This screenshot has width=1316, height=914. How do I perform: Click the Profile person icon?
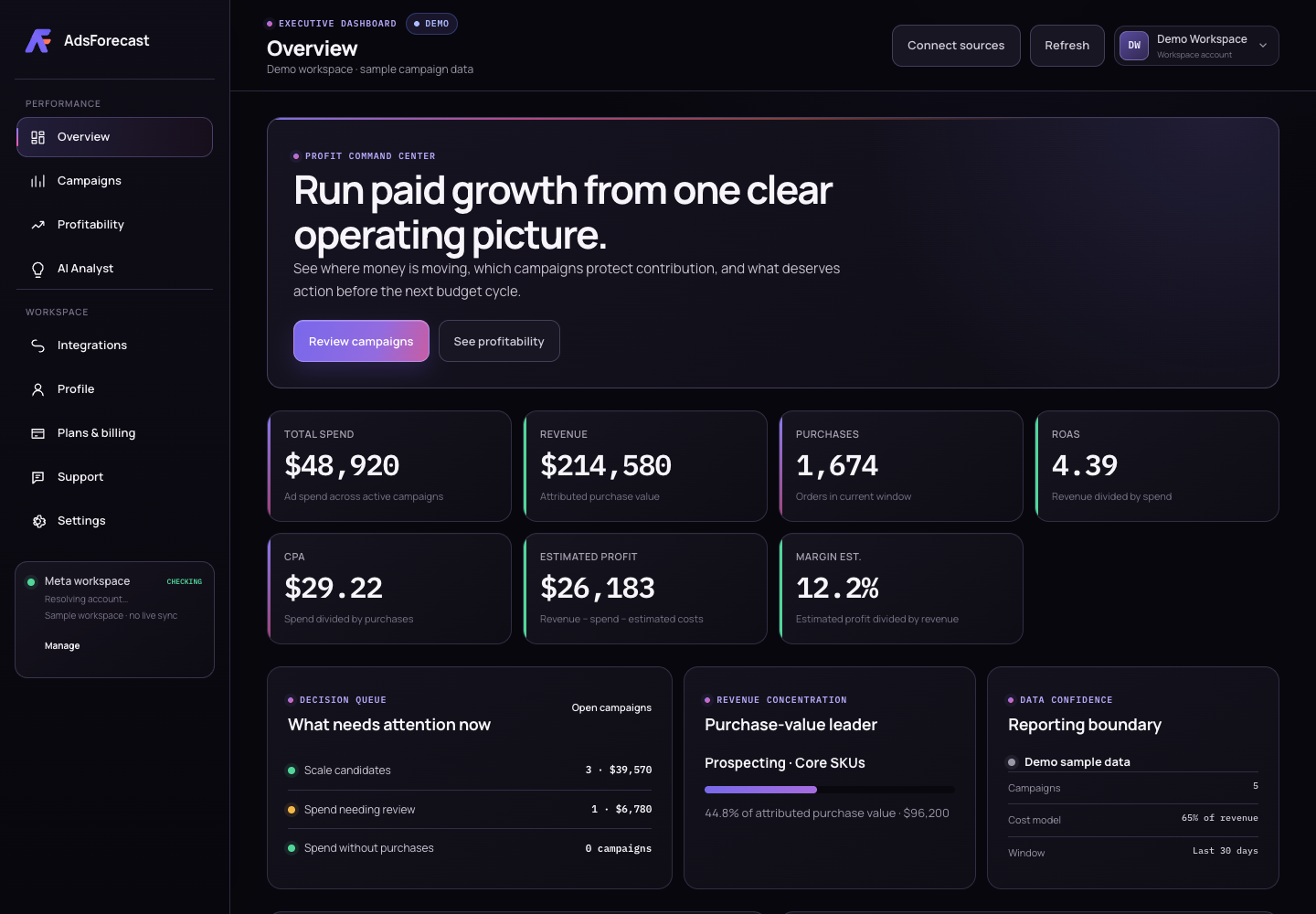[x=37, y=389]
